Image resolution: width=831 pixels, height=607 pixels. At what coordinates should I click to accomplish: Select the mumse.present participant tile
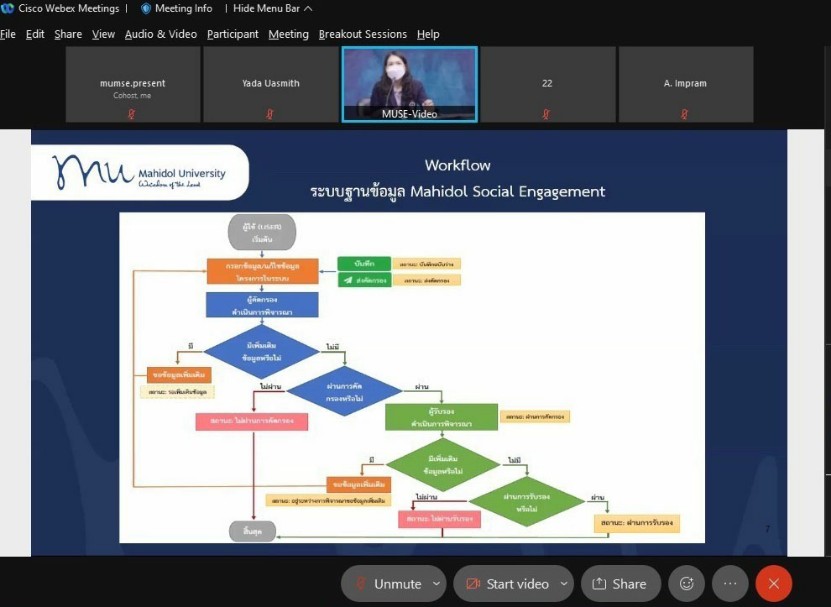[132, 84]
